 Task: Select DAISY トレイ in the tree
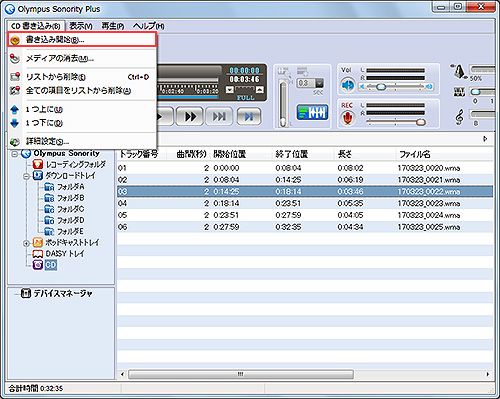[x=65, y=254]
